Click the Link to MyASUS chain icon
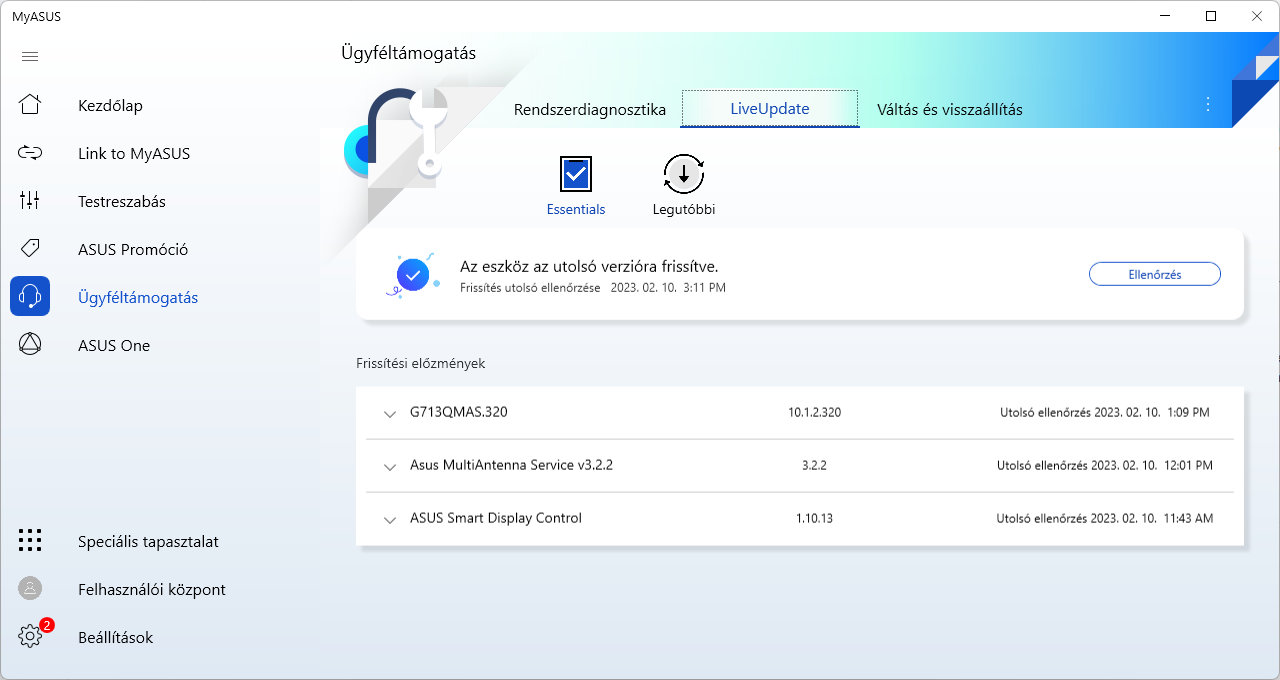The height and width of the screenshot is (680, 1280). [30, 153]
